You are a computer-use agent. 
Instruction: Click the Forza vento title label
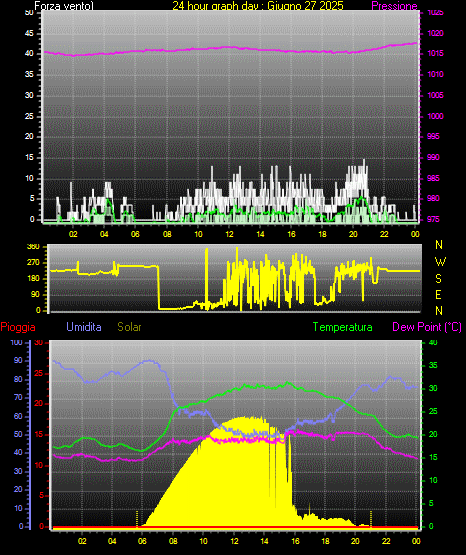(x=64, y=6)
